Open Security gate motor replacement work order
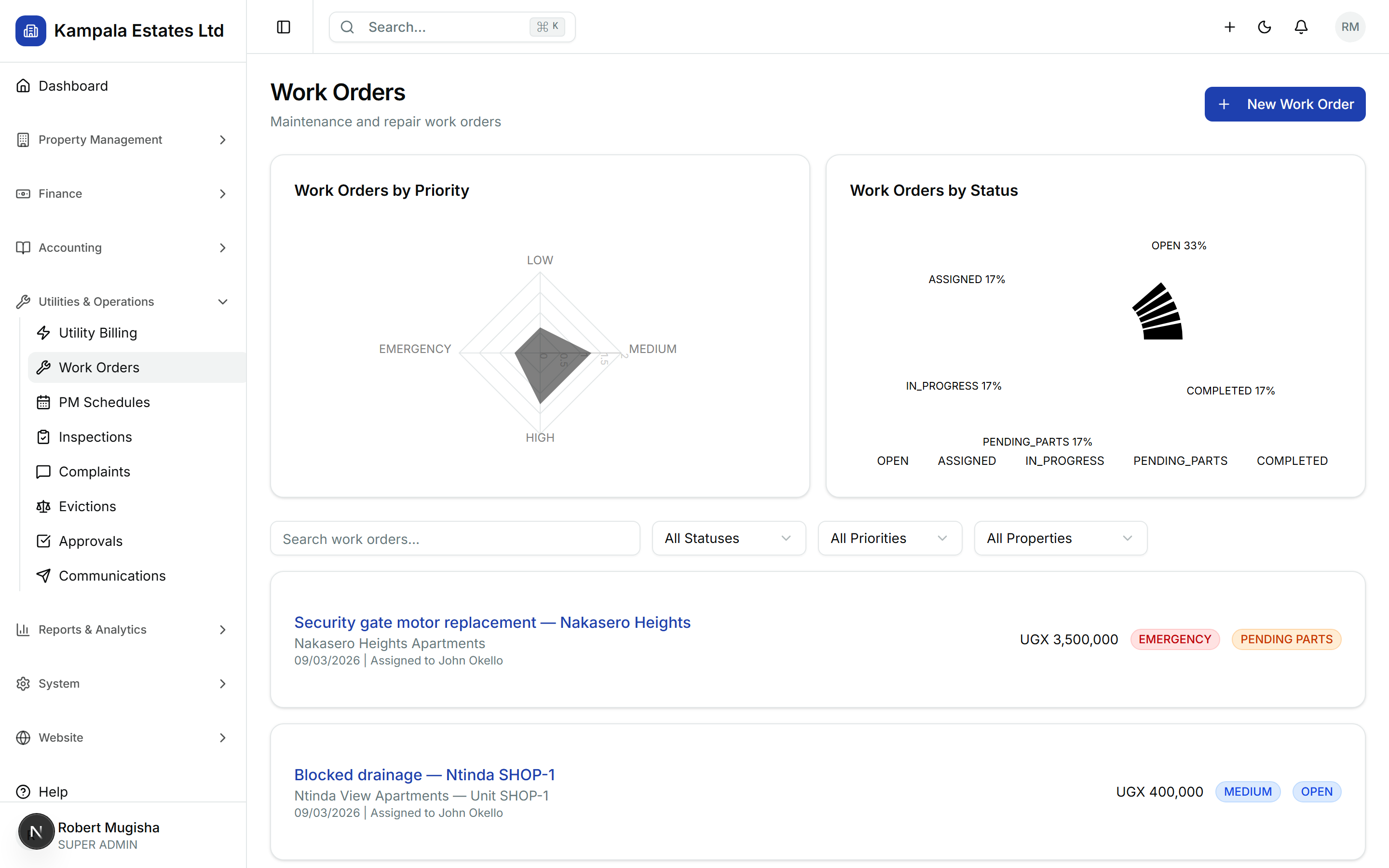1389x868 pixels. click(492, 622)
